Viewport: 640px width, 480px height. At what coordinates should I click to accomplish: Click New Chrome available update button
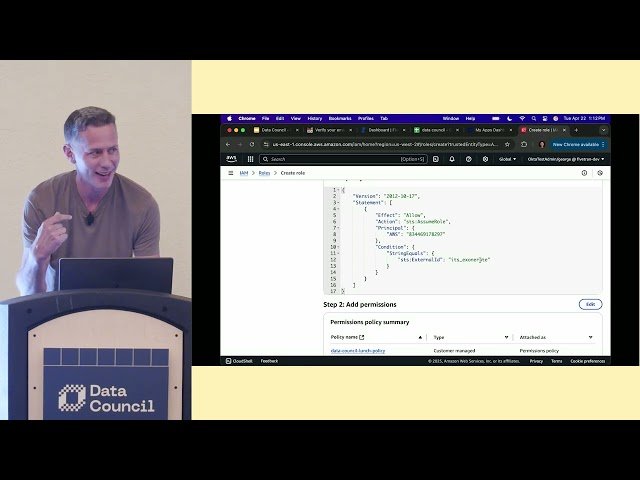pos(577,144)
